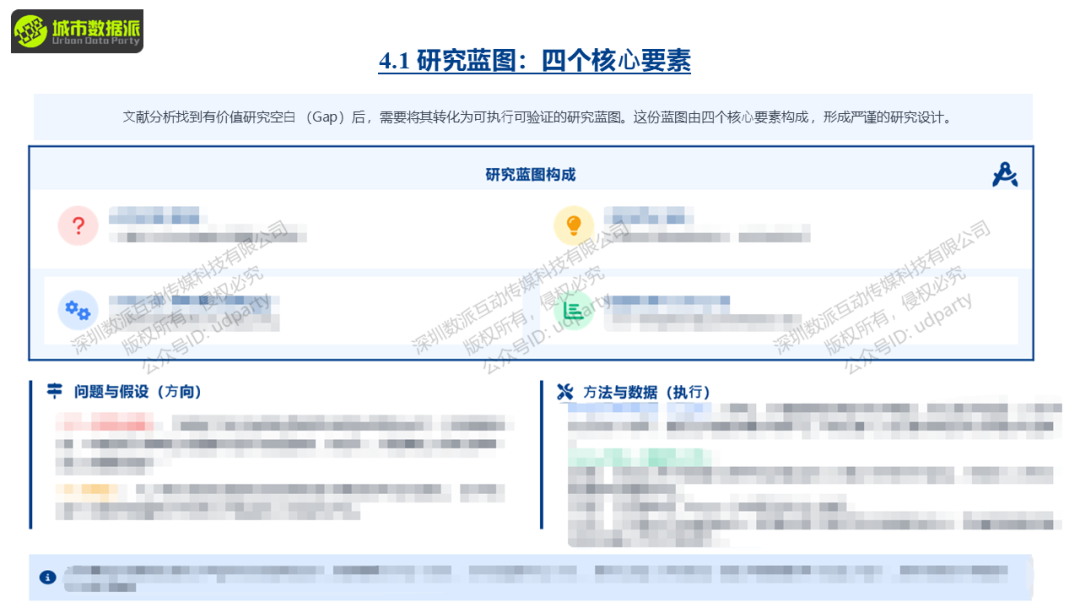Screen dimensions: 1080x608
Task: Click the 问题与假设（方向） section heading
Action: pos(138,392)
